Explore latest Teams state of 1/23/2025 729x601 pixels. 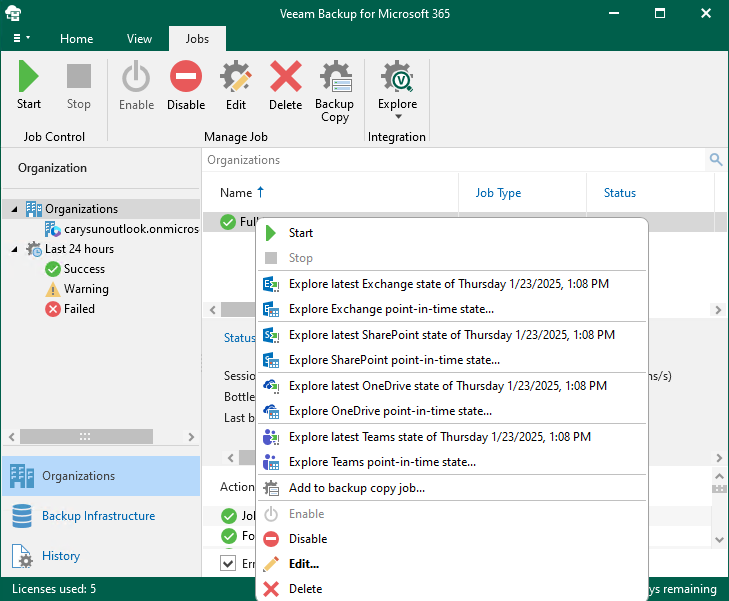pyautogui.click(x=452, y=437)
